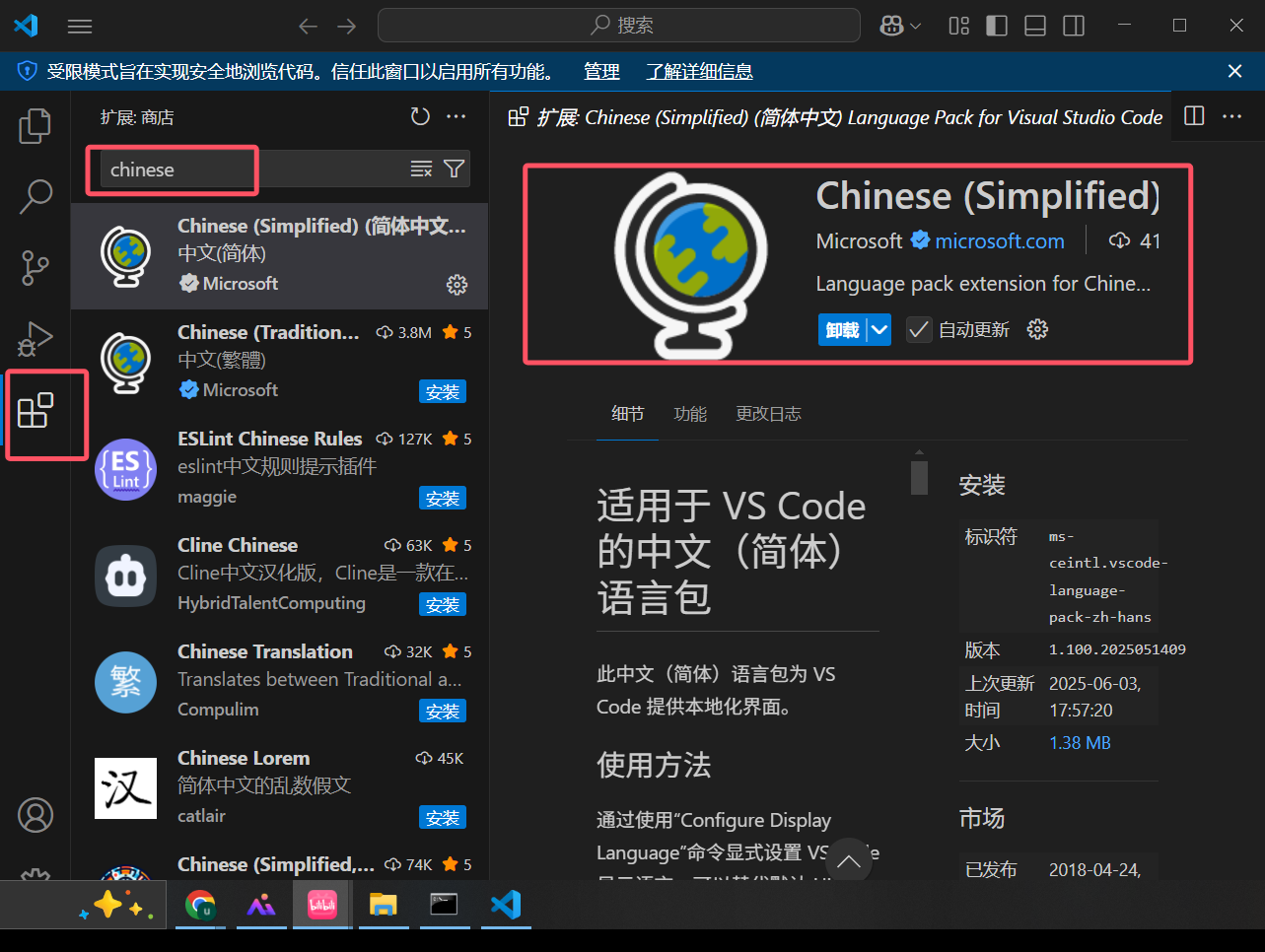This screenshot has width=1265, height=952.
Task: Open editor more actions menu
Action: [1231, 116]
